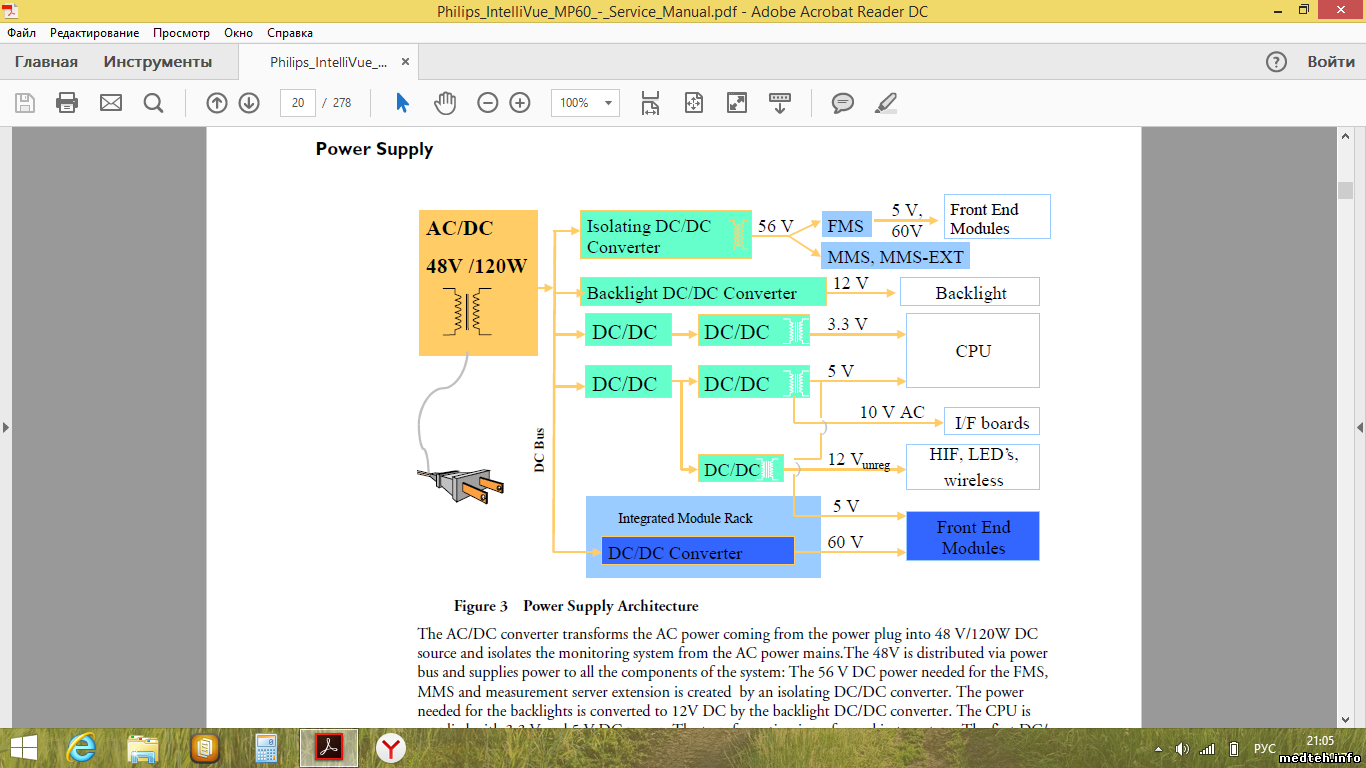This screenshot has width=1366, height=768.
Task: Open Yandex Browser from the taskbar
Action: (391, 747)
